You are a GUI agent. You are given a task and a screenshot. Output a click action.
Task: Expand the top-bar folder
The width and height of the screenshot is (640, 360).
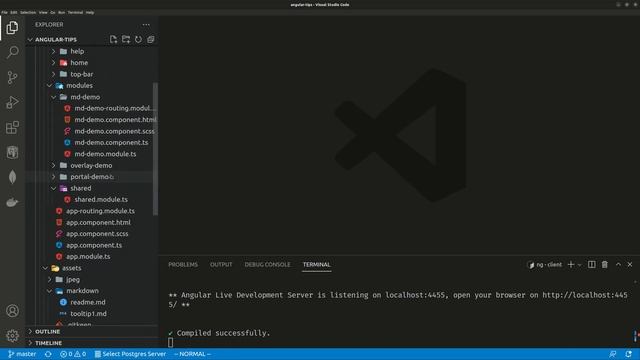[81, 74]
